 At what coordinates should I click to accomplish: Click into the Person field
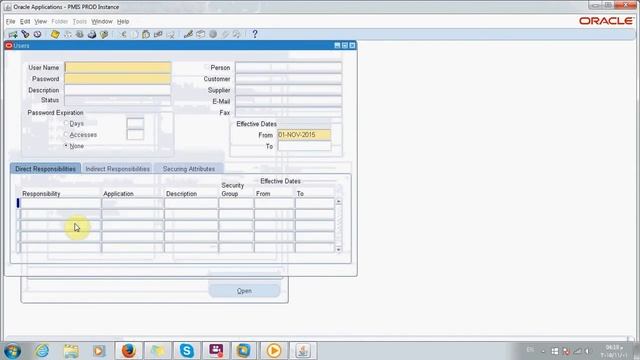(288, 67)
